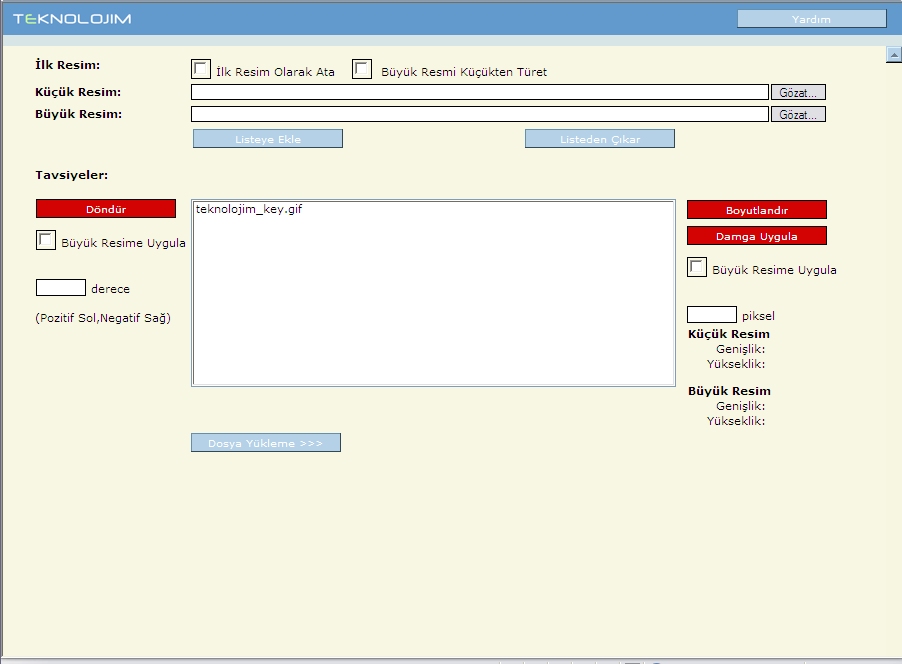Viewport: 902px width, 664px height.
Task: Click the Damga Uygula button
Action: click(x=756, y=236)
